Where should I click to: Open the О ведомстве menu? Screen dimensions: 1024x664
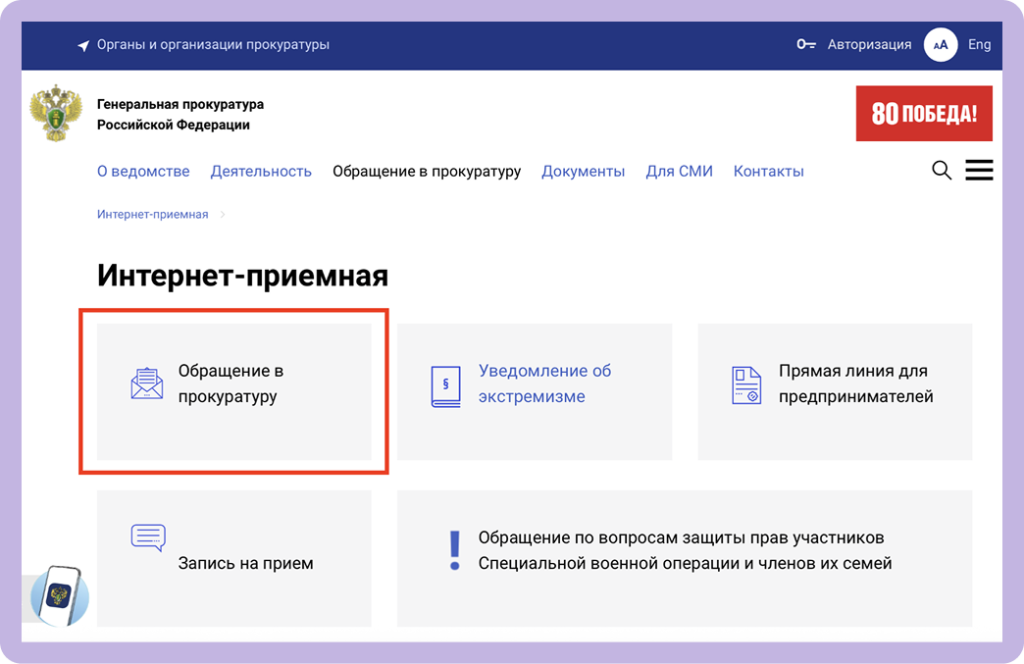(x=143, y=171)
